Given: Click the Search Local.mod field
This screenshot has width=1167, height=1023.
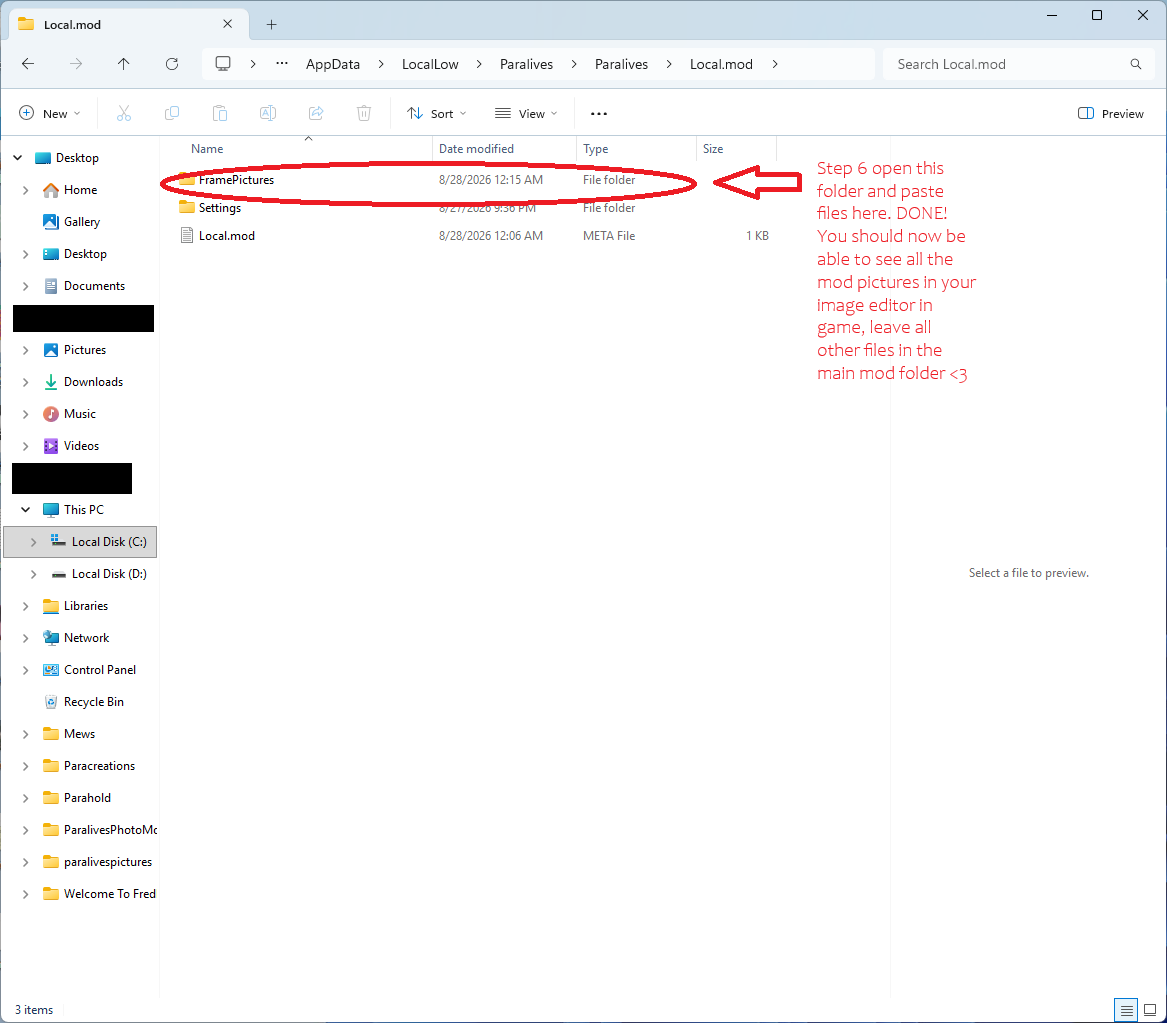Looking at the screenshot, I should point(1017,64).
